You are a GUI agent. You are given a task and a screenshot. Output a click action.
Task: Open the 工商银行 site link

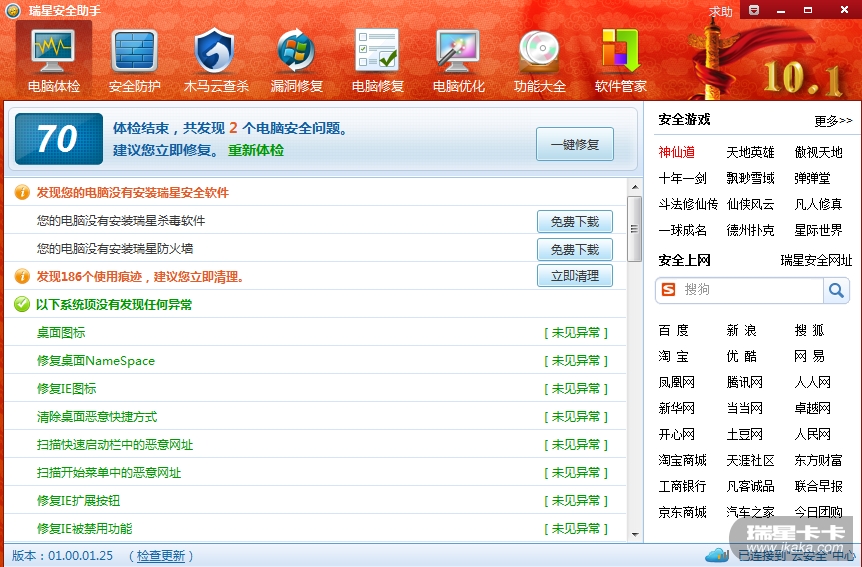click(x=683, y=486)
